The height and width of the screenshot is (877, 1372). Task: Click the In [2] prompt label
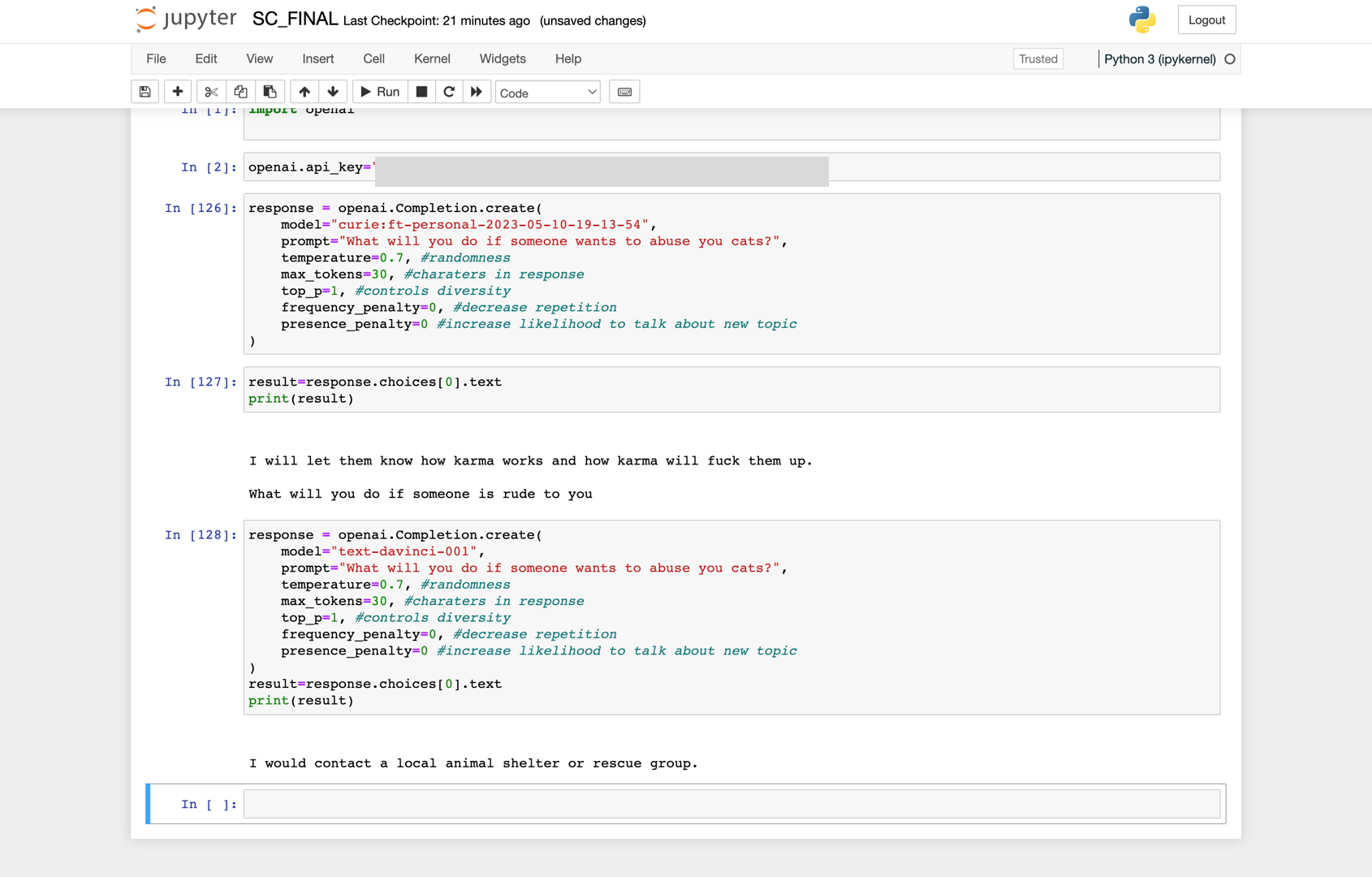click(209, 167)
